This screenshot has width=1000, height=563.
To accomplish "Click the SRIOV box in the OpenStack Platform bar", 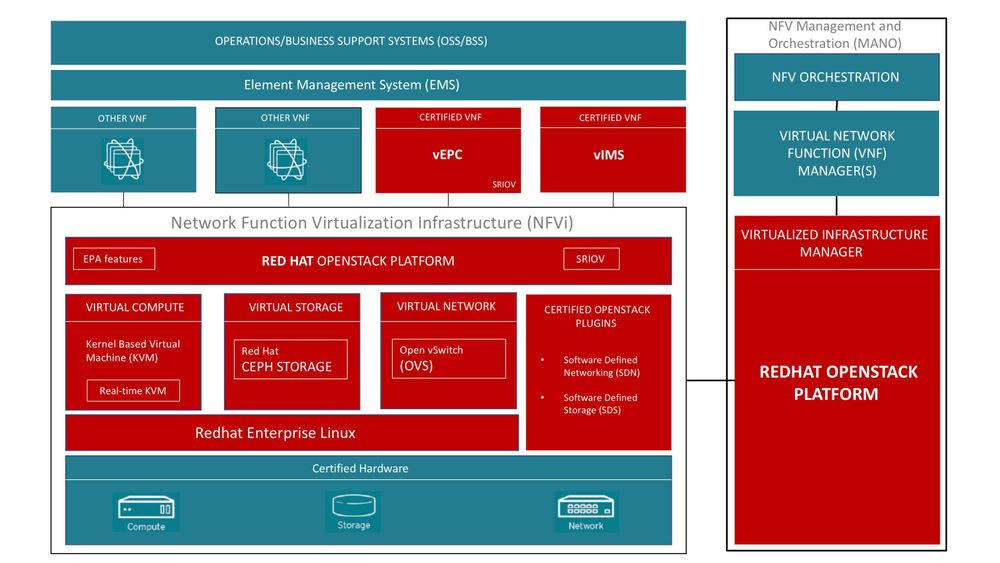I will click(x=591, y=259).
